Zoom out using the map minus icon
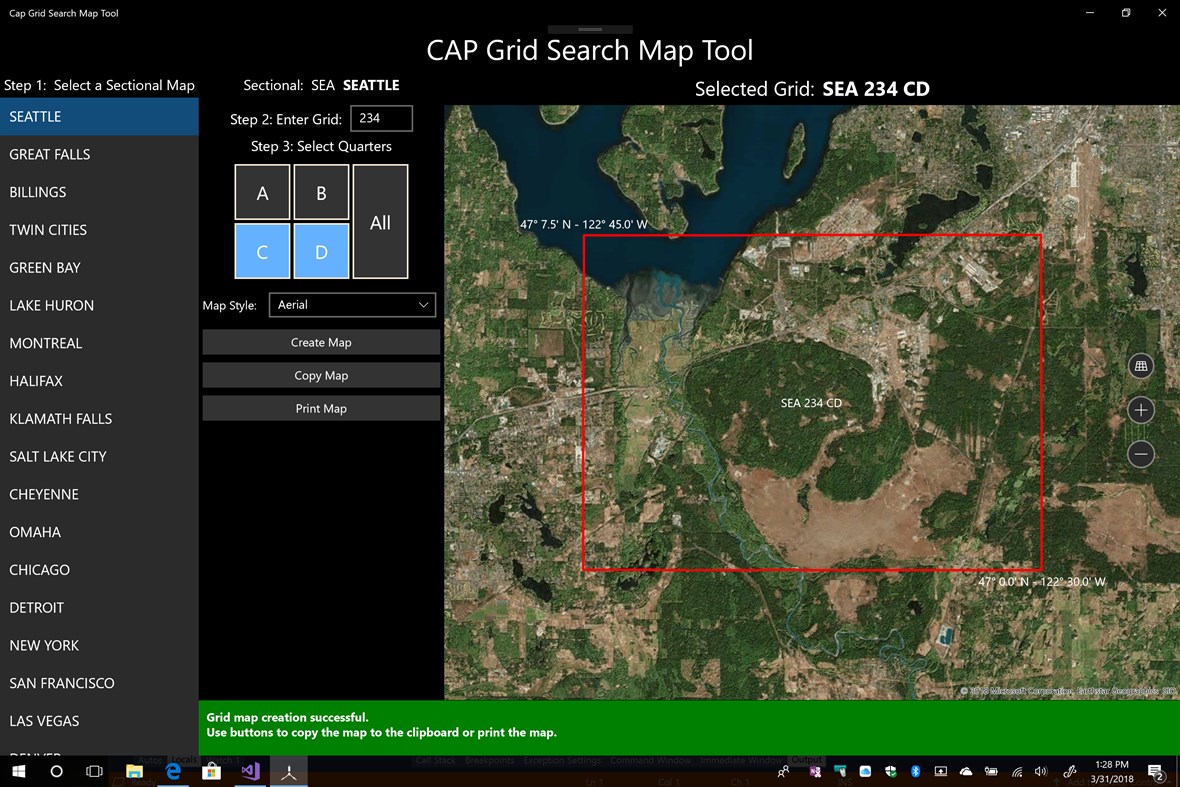This screenshot has height=787, width=1180. click(x=1141, y=454)
